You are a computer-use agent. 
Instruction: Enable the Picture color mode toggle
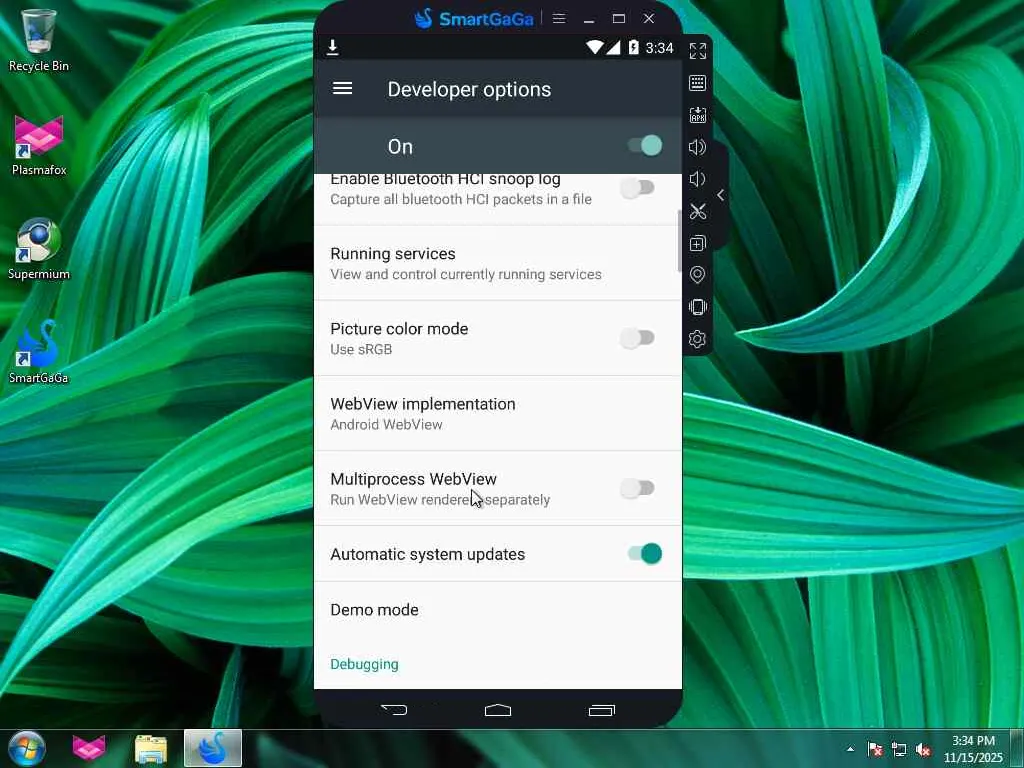click(x=637, y=338)
